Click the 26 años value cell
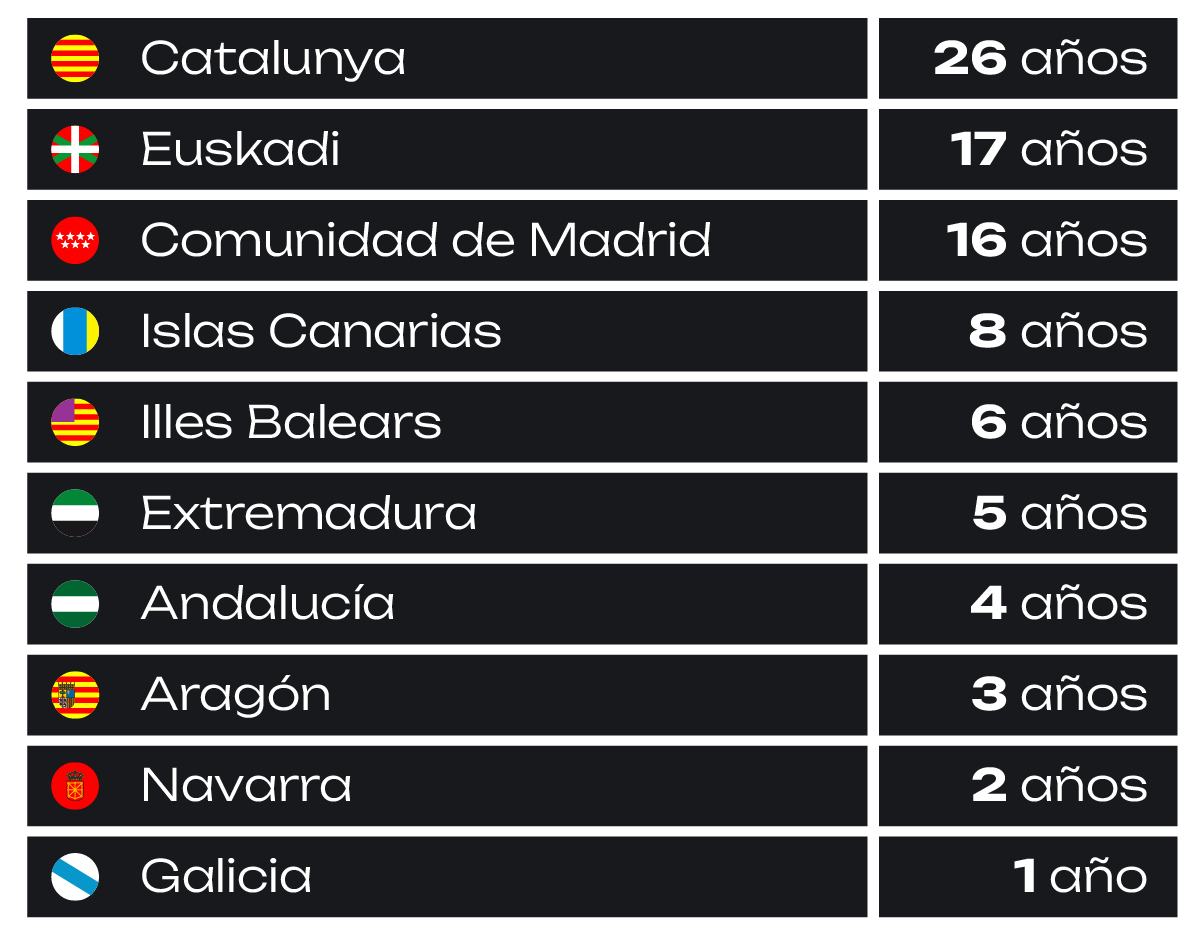 tap(1028, 58)
